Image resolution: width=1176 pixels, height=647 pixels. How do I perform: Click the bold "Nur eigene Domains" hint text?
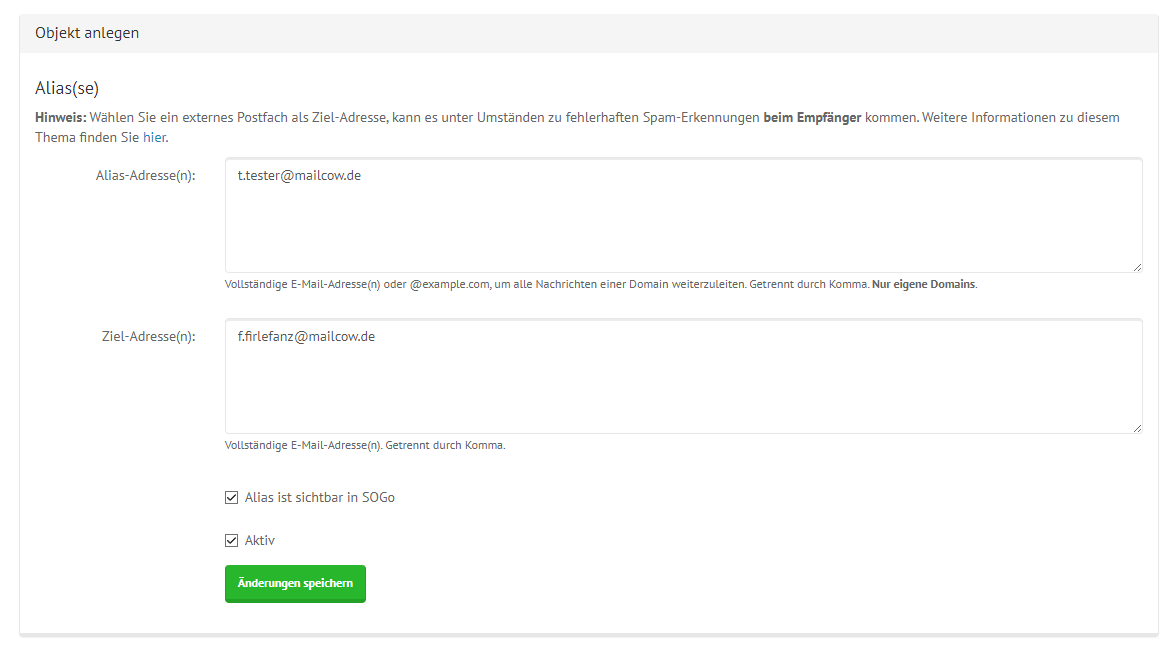pos(922,284)
